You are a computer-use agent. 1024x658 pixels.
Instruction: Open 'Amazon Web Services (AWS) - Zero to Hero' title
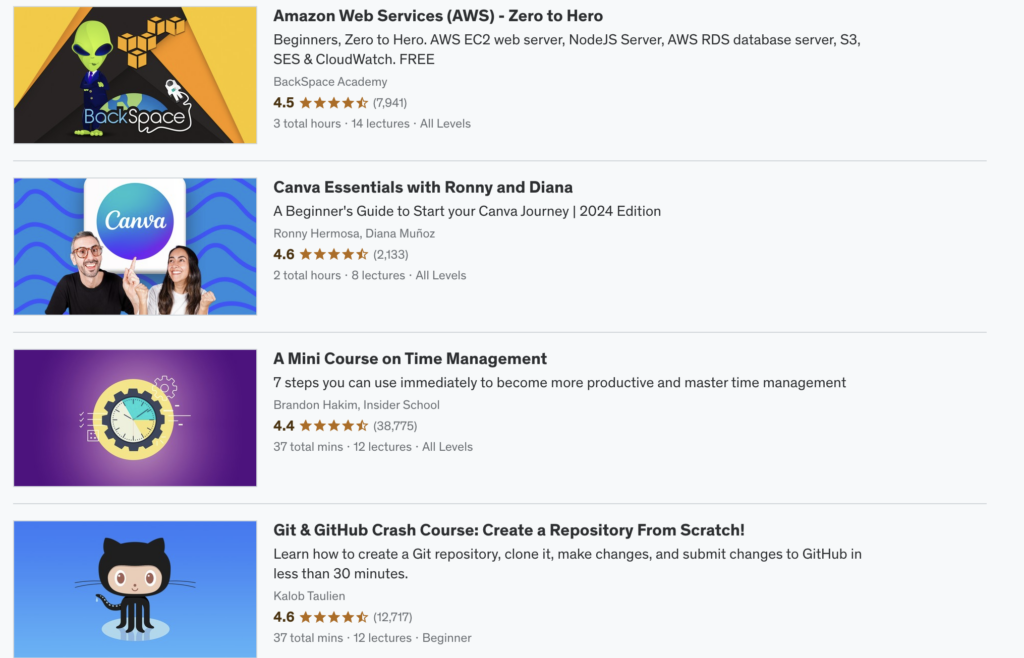tap(438, 16)
